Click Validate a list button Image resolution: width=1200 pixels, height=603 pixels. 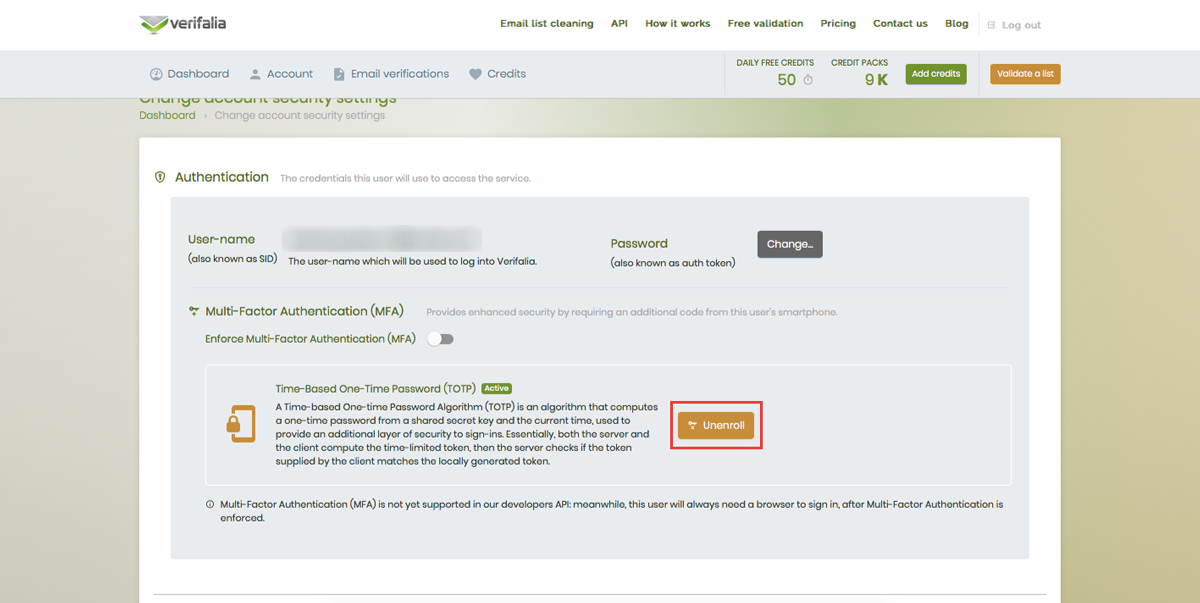click(1025, 74)
